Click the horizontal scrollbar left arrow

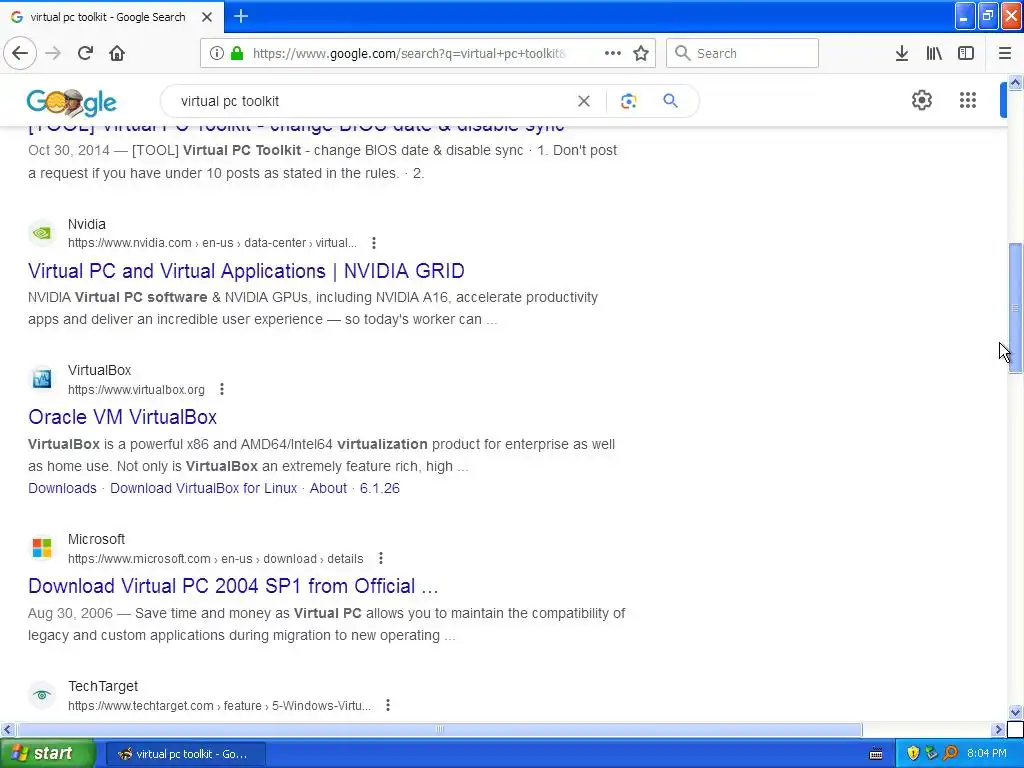click(x=7, y=729)
